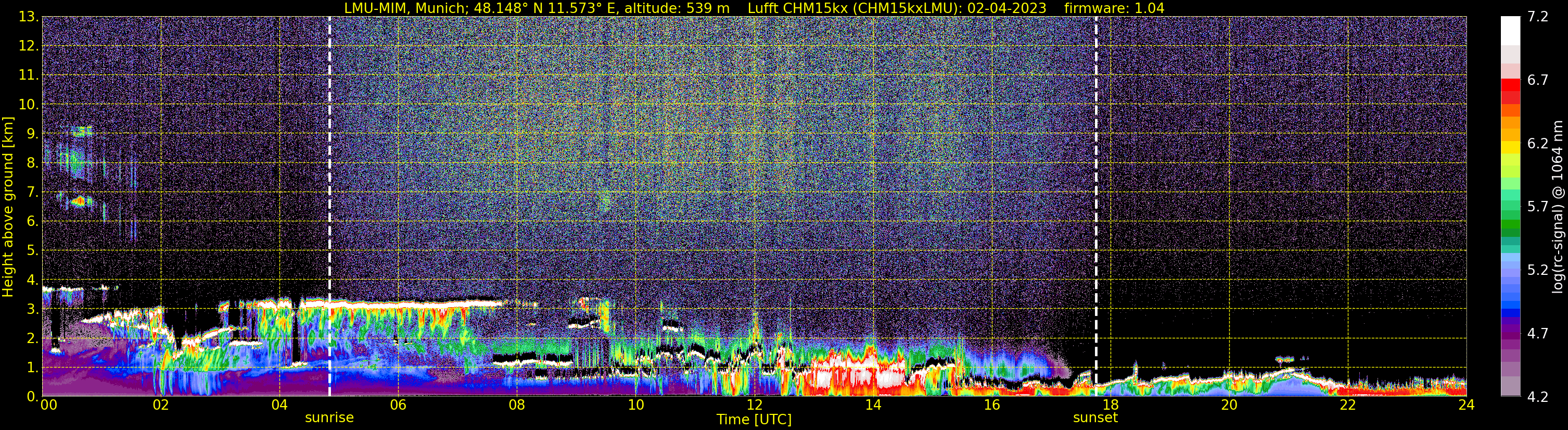Click the height tick label '12.'
The height and width of the screenshot is (430, 1568).
click(x=28, y=46)
